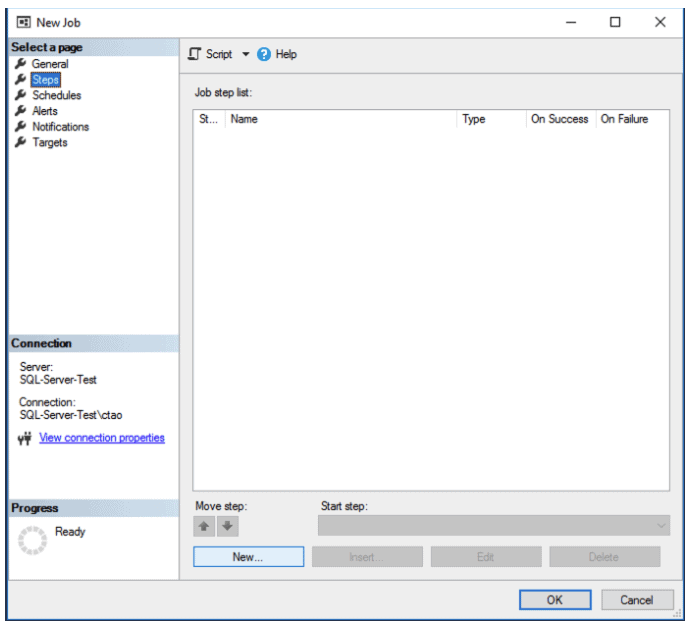Click the Targets page wrench icon
The image size is (690, 628).
pyautogui.click(x=20, y=143)
